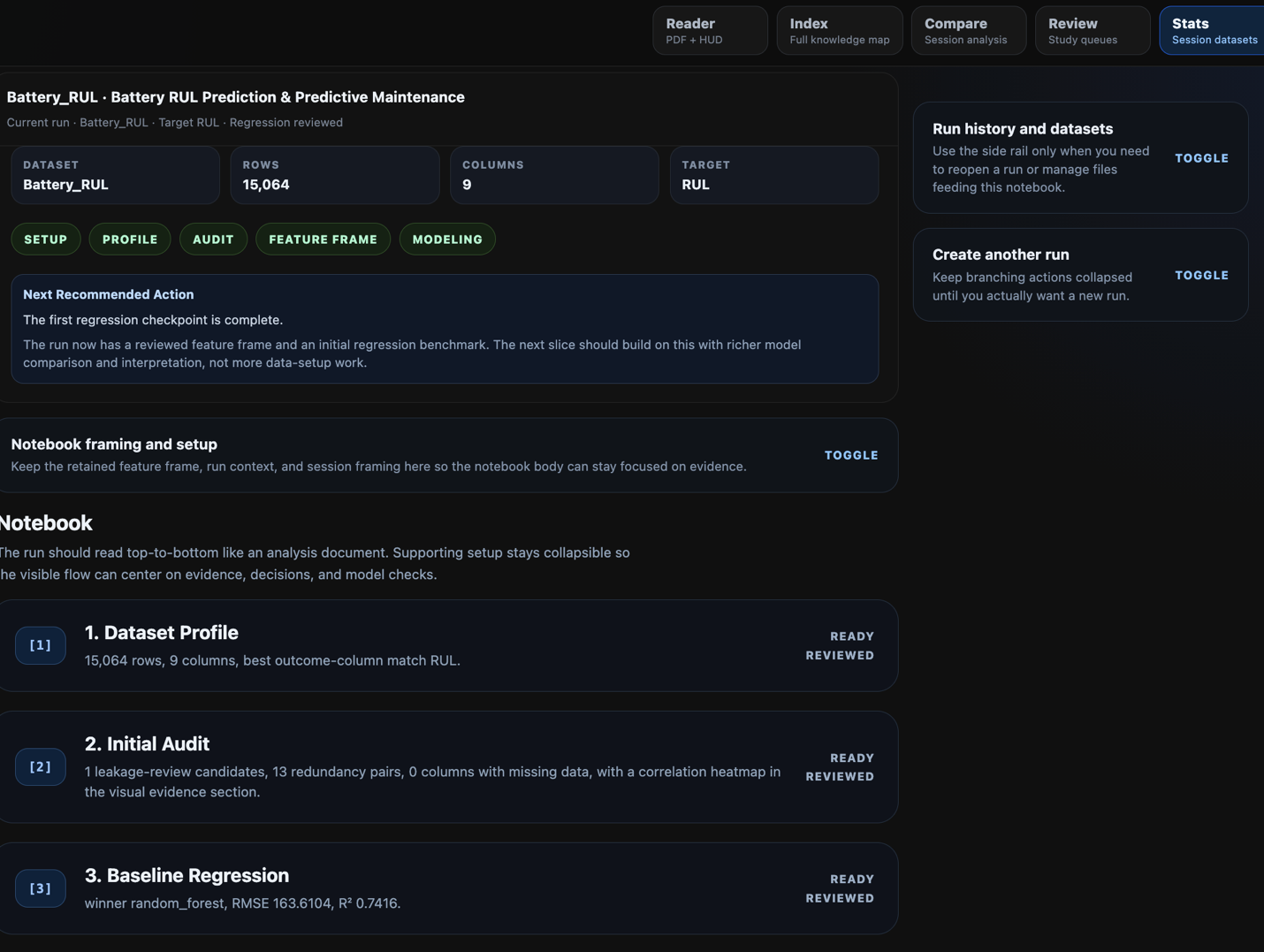1264x952 pixels.
Task: Click the [2] cell index badge
Action: (x=41, y=767)
